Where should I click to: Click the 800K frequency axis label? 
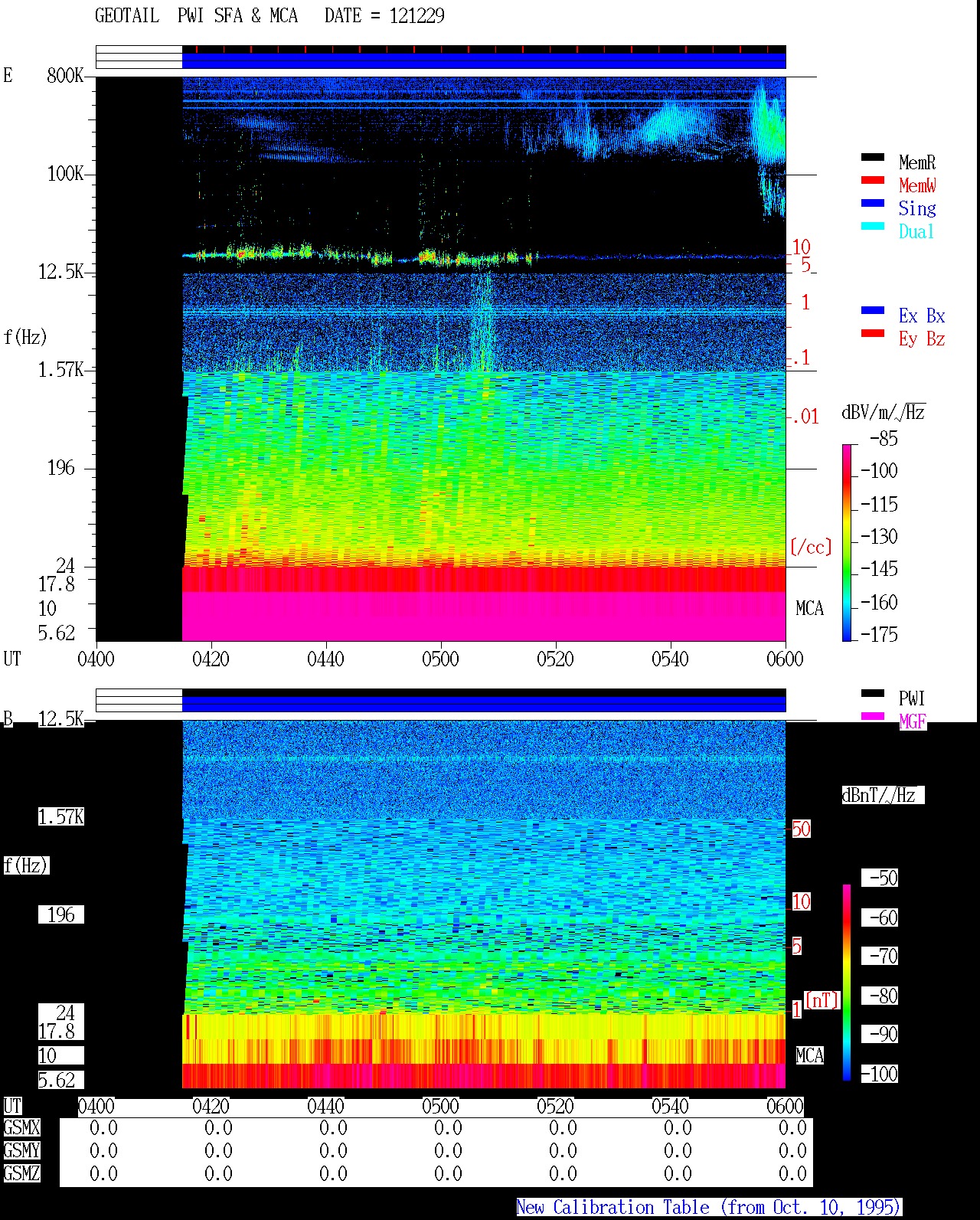[x=65, y=75]
